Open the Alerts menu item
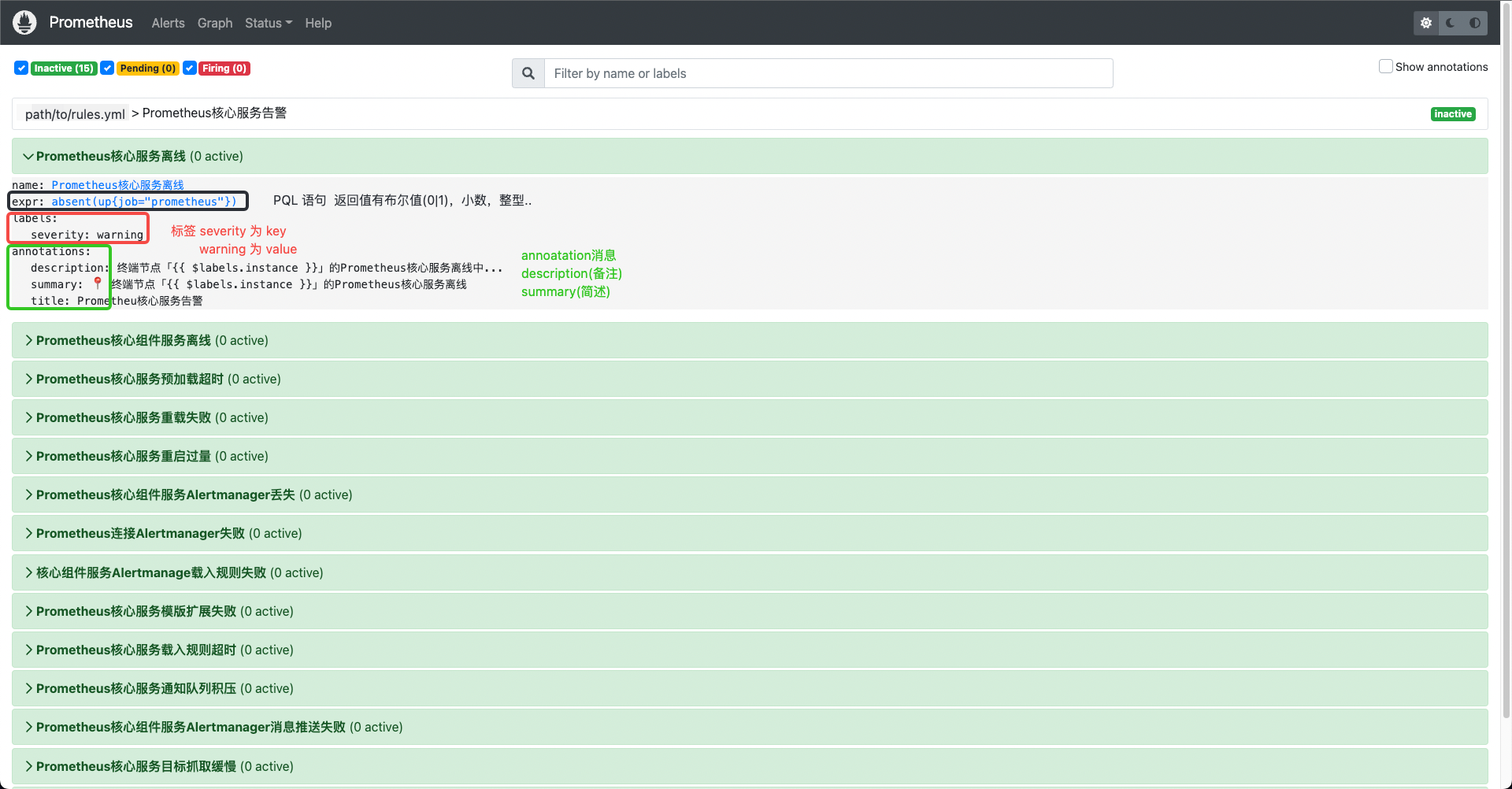The width and height of the screenshot is (1512, 789). coord(168,23)
